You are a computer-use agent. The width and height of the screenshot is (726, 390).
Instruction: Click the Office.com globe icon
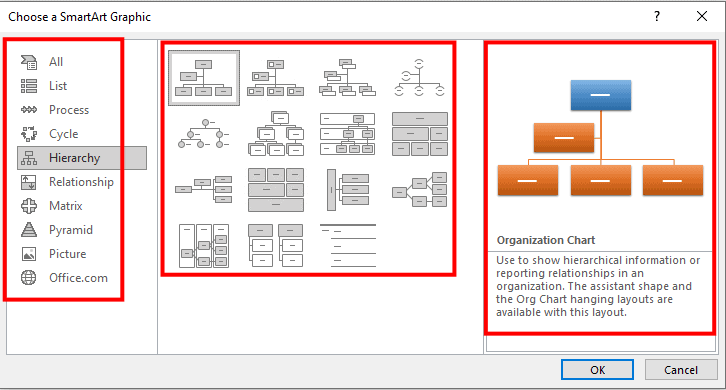tap(29, 278)
